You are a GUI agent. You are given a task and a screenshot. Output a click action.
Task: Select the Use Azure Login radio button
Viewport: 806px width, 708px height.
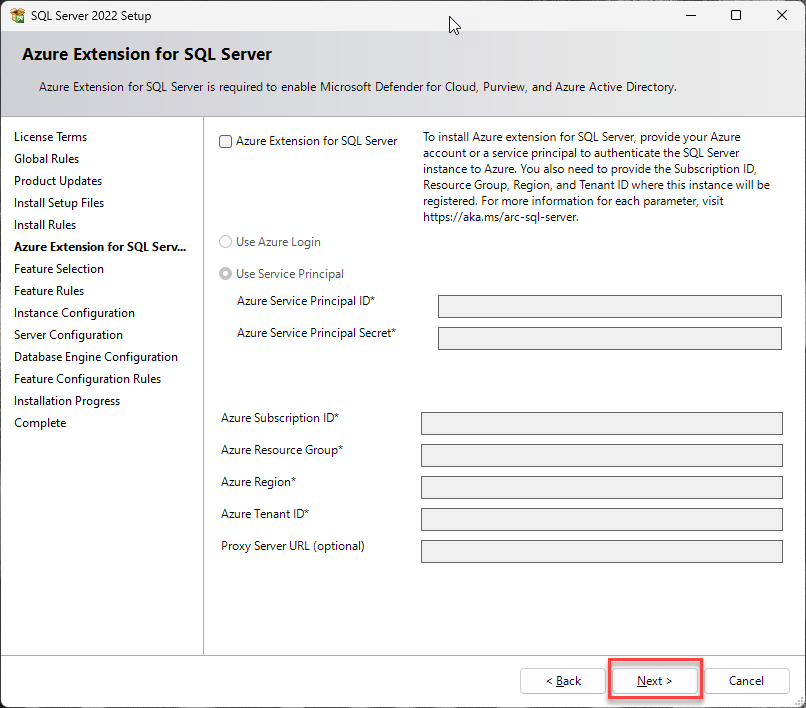pos(226,242)
